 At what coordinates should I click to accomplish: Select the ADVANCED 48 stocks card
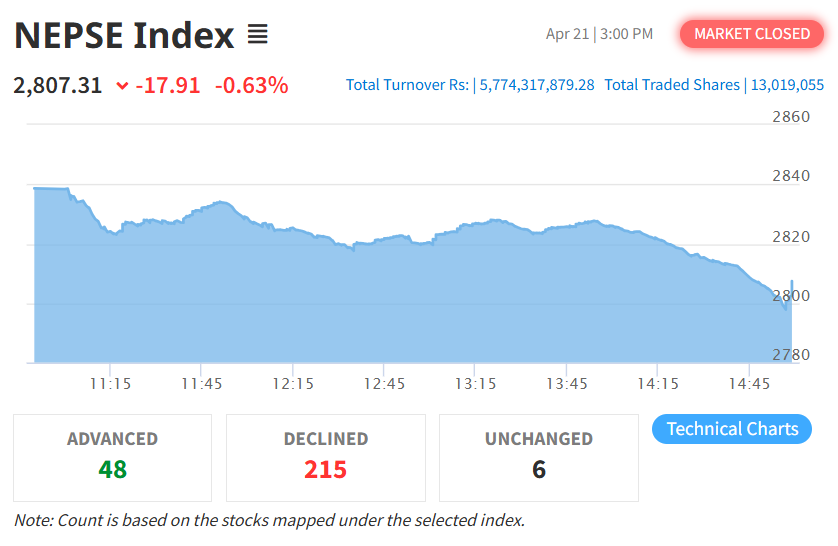pos(113,457)
